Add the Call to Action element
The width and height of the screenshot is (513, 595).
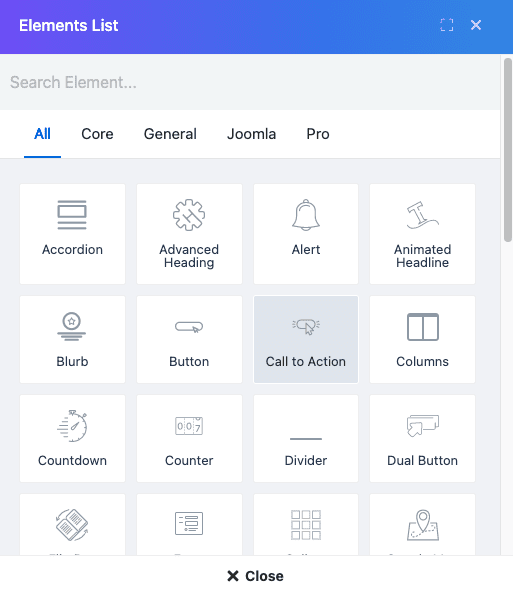pyautogui.click(x=306, y=340)
